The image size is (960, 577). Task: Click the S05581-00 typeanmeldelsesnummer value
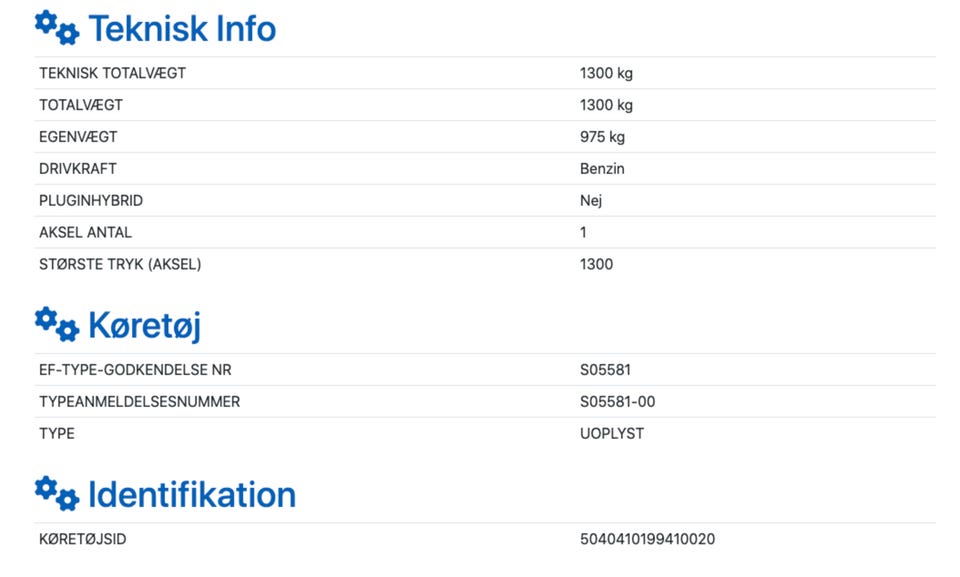click(x=617, y=402)
